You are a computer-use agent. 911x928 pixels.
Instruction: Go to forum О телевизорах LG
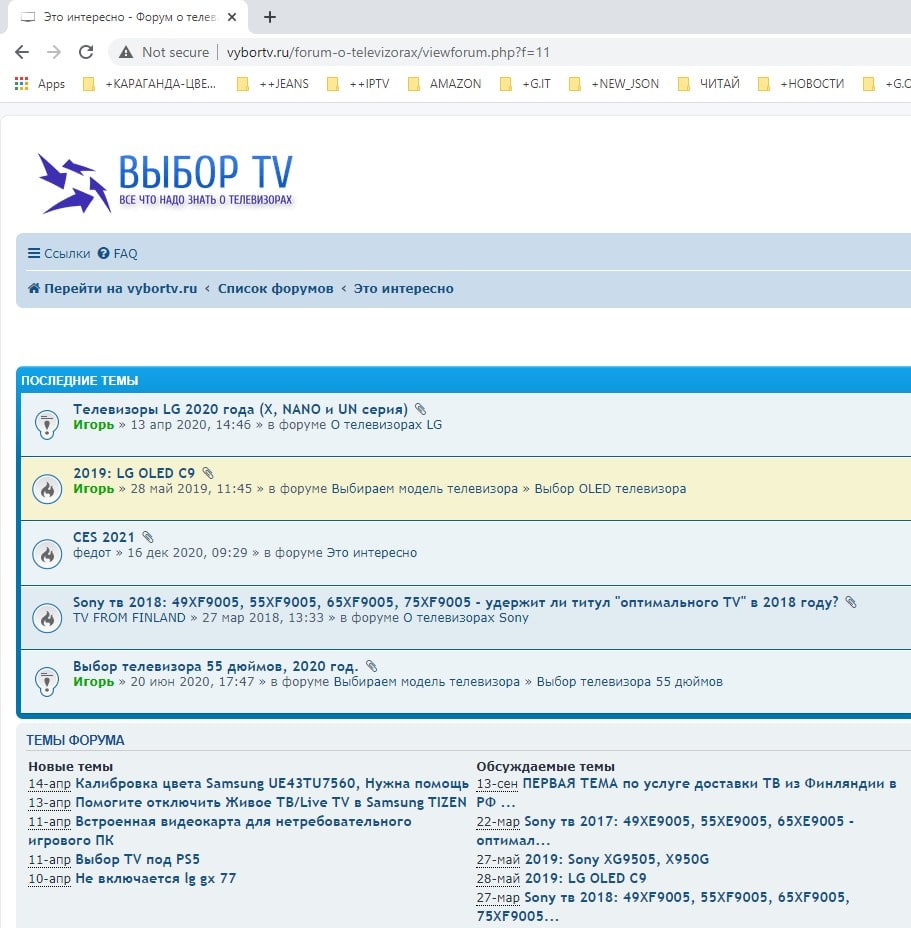(x=386, y=425)
